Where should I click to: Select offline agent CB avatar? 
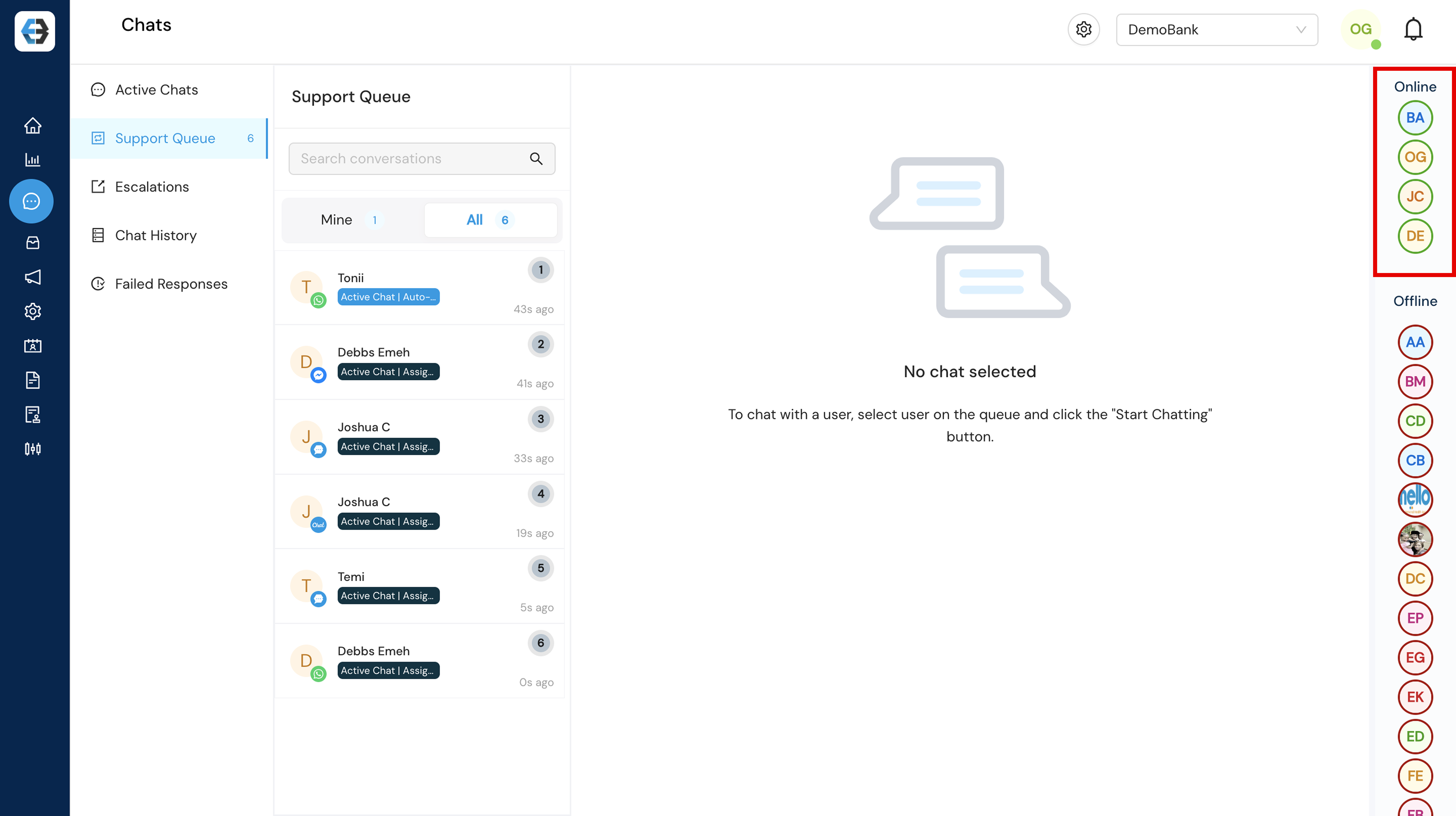[1415, 461]
